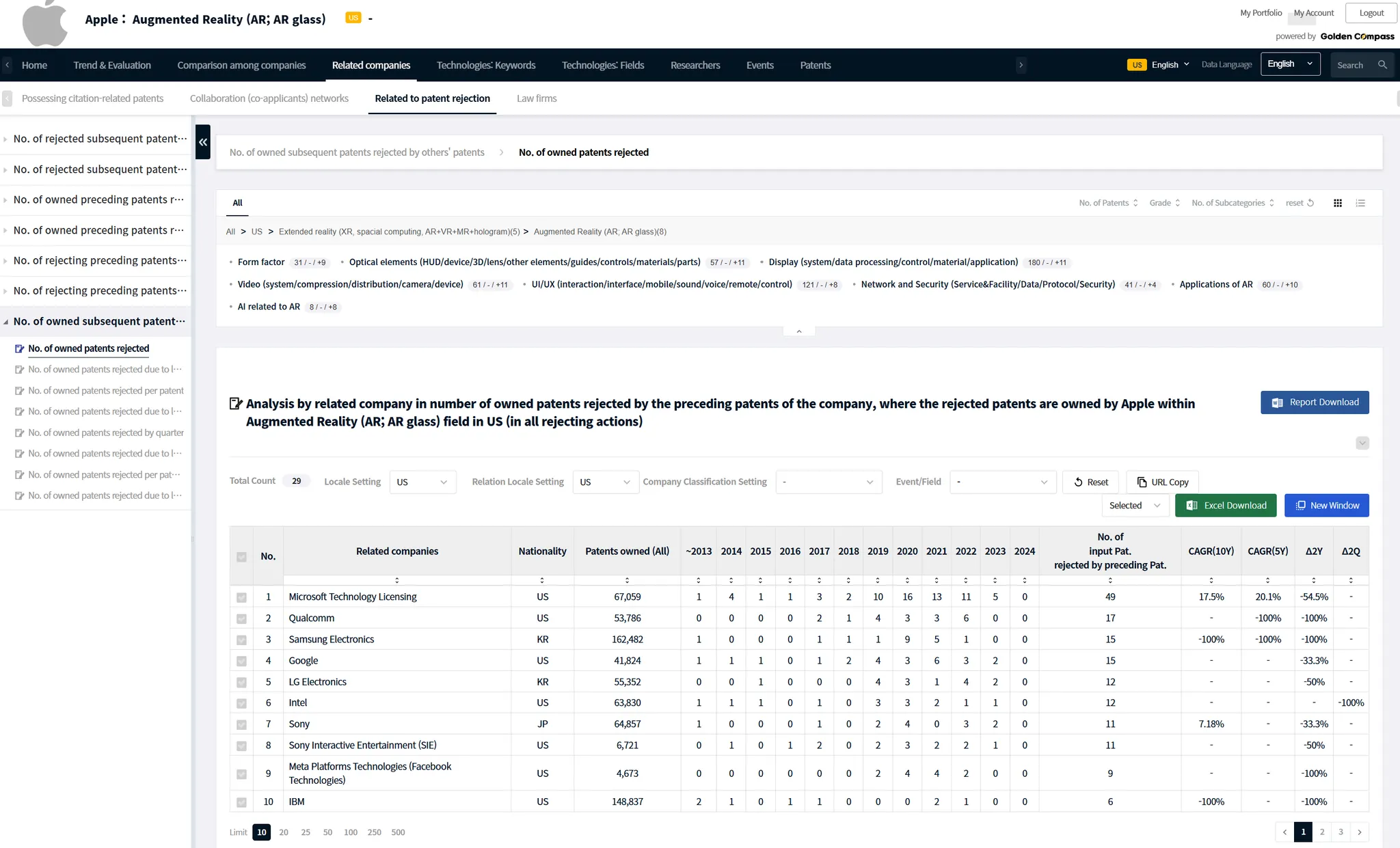Click the grid view icon
1400x848 pixels.
(x=1338, y=203)
